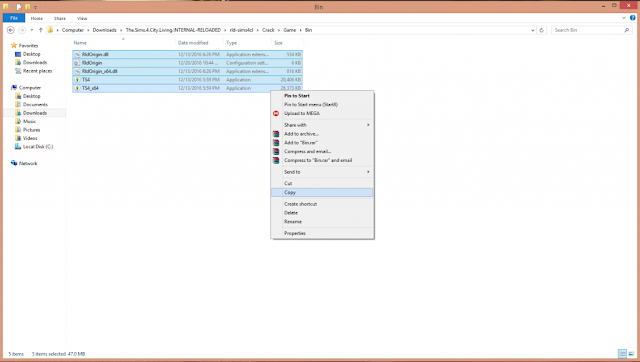
Task: Click the Forward navigation arrow
Action: coord(22,30)
